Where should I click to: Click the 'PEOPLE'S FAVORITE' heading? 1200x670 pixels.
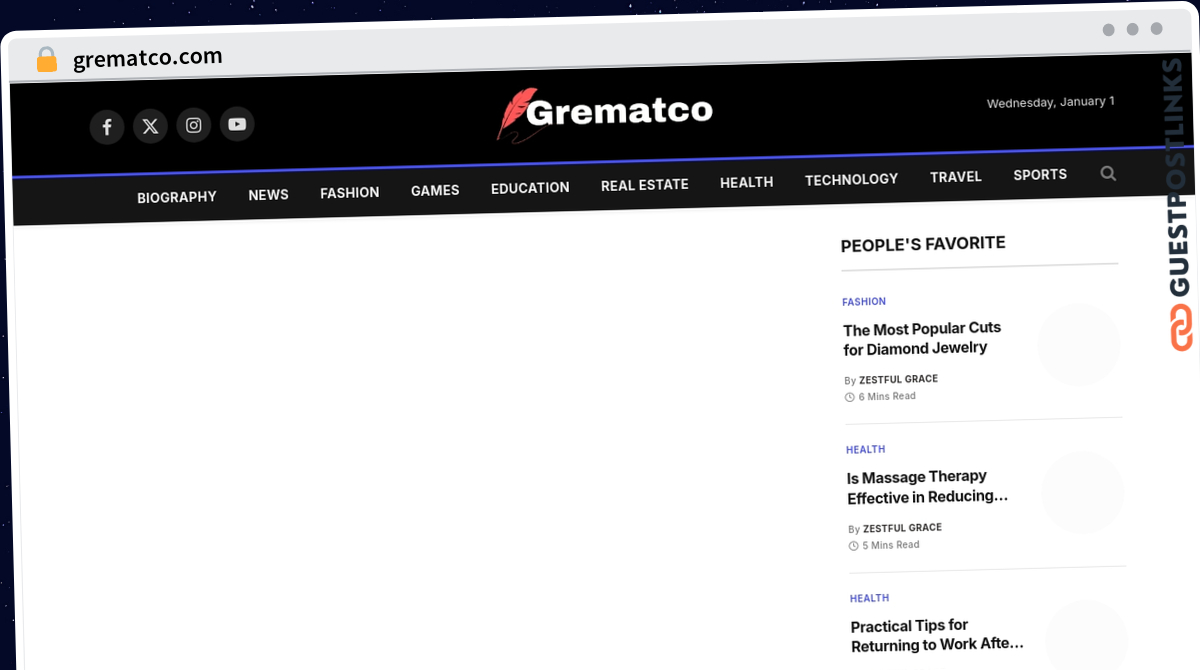[x=923, y=244]
